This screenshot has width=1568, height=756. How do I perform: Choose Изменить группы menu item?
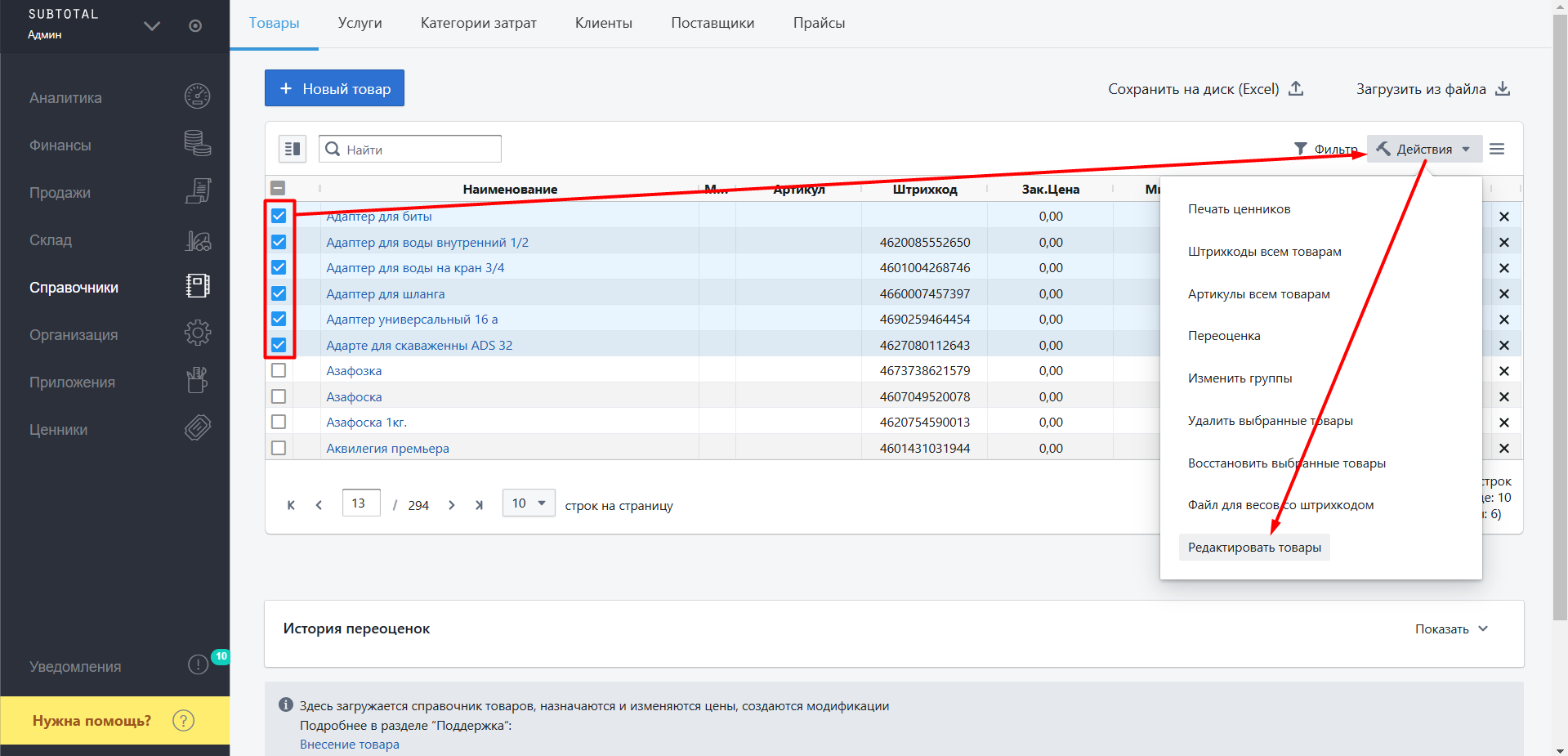[1240, 378]
